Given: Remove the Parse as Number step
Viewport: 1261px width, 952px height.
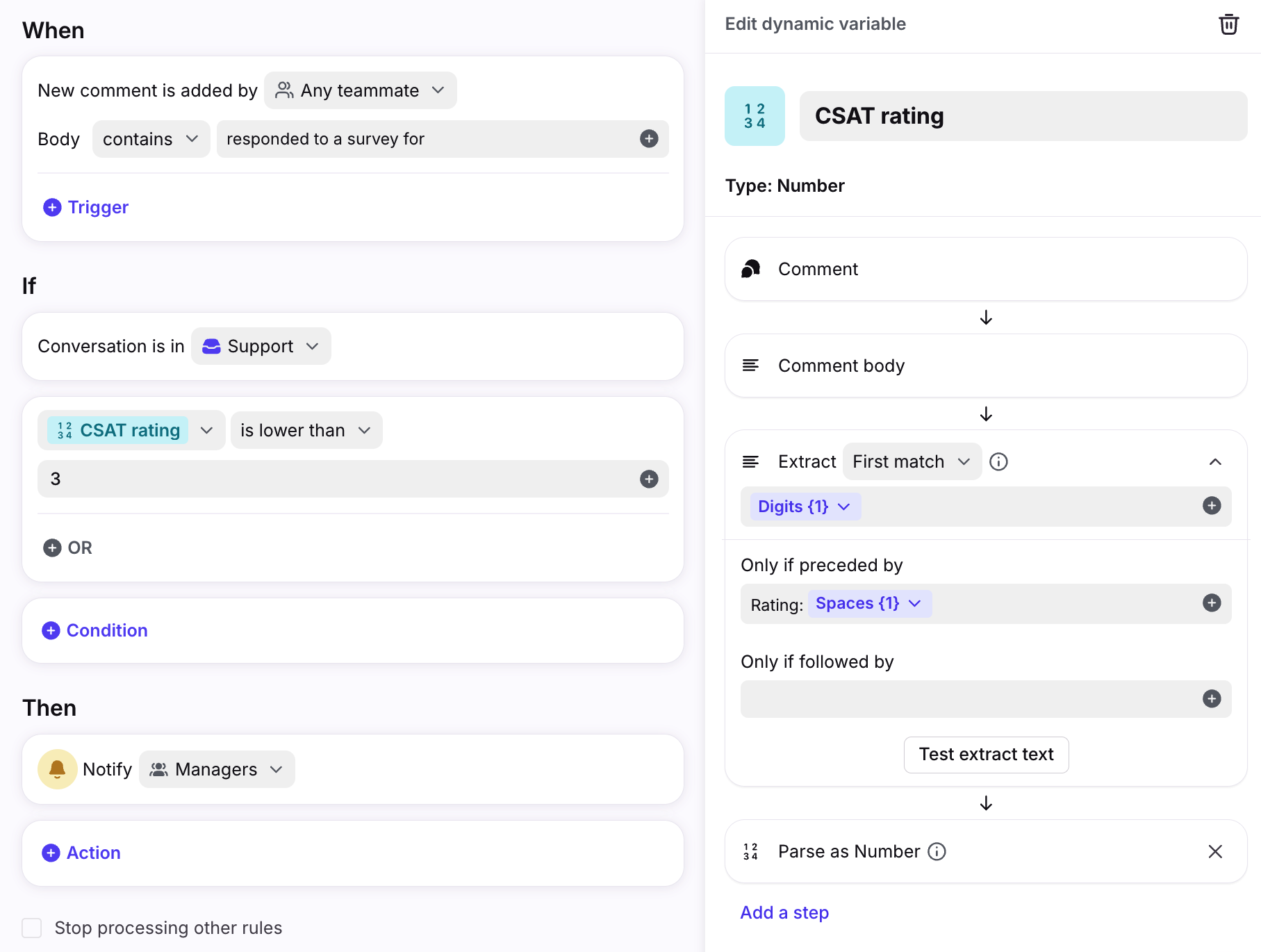Looking at the screenshot, I should pos(1214,852).
